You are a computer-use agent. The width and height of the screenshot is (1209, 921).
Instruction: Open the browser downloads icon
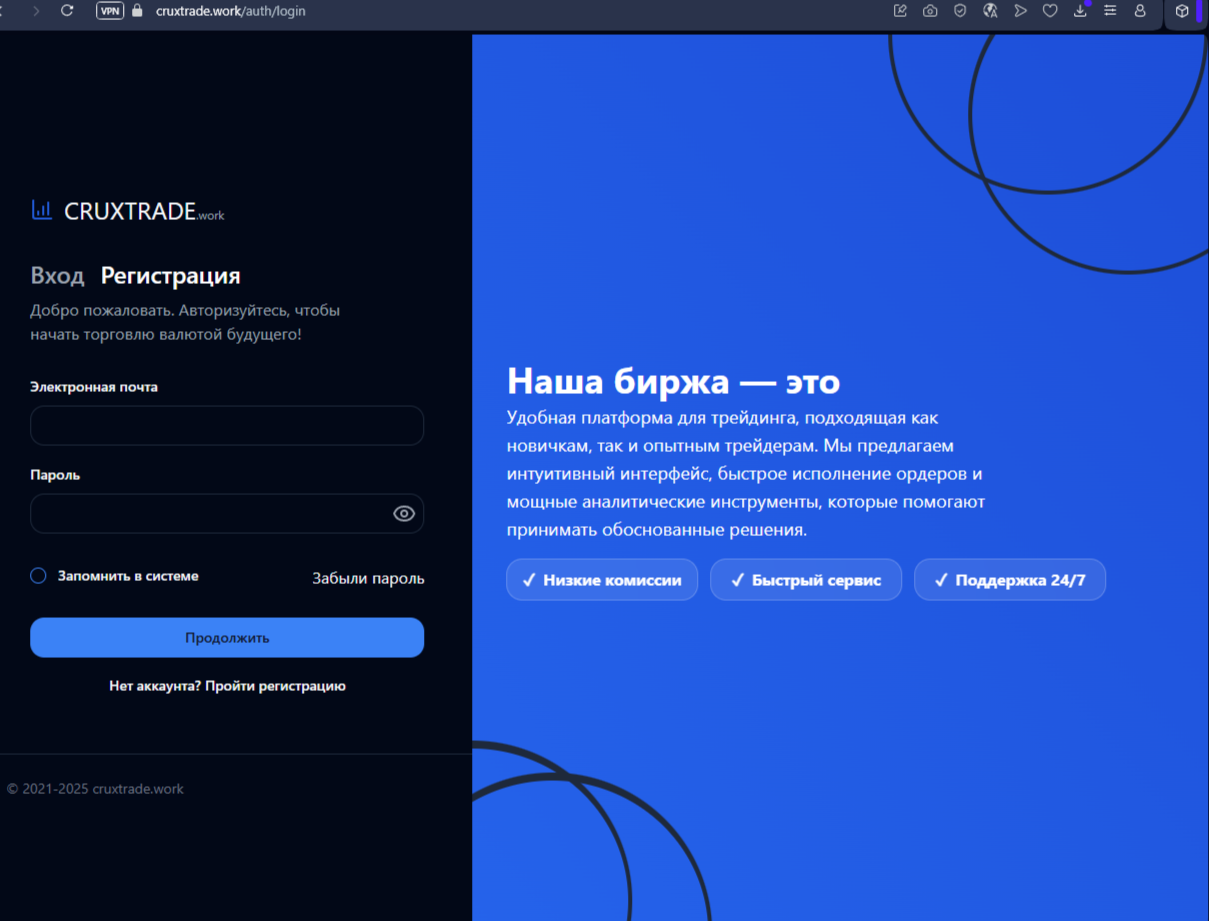coord(1080,11)
